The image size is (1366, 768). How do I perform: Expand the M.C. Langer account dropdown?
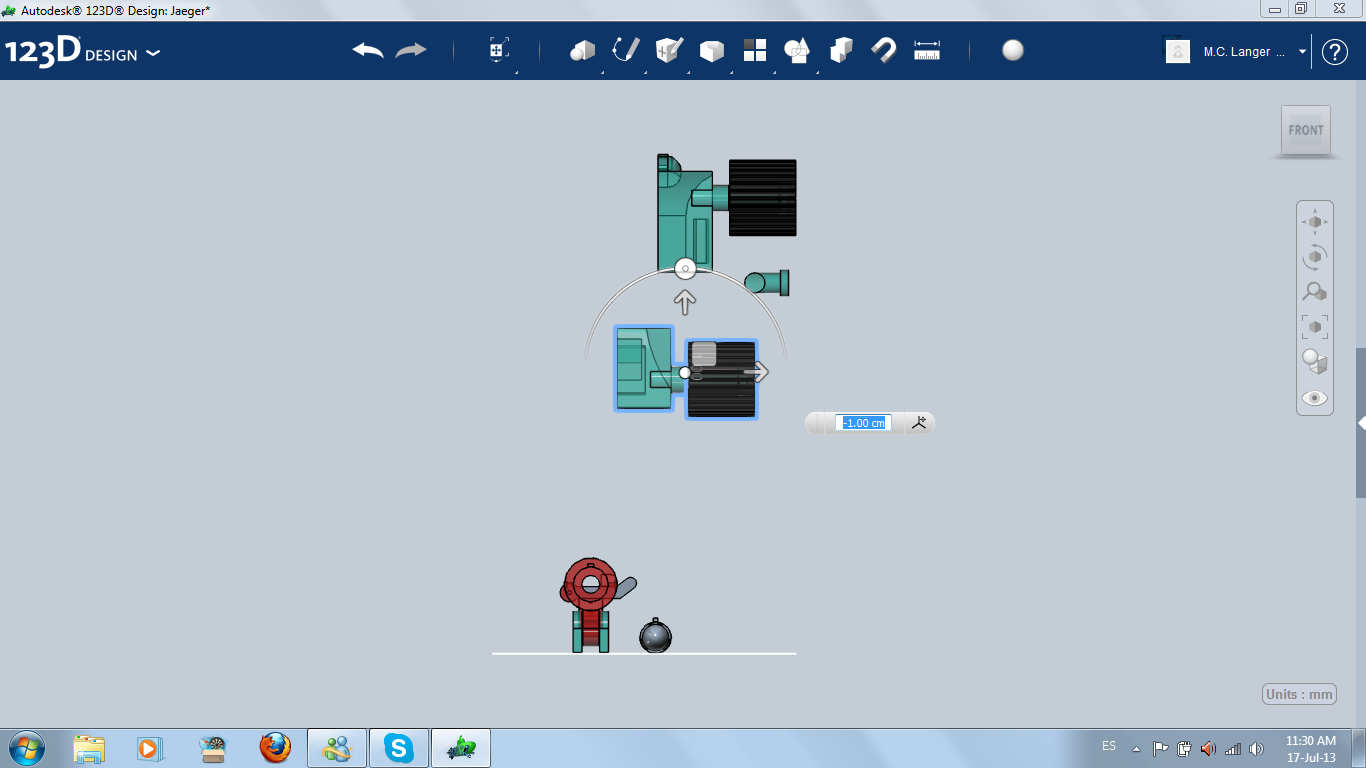pyautogui.click(x=1302, y=52)
